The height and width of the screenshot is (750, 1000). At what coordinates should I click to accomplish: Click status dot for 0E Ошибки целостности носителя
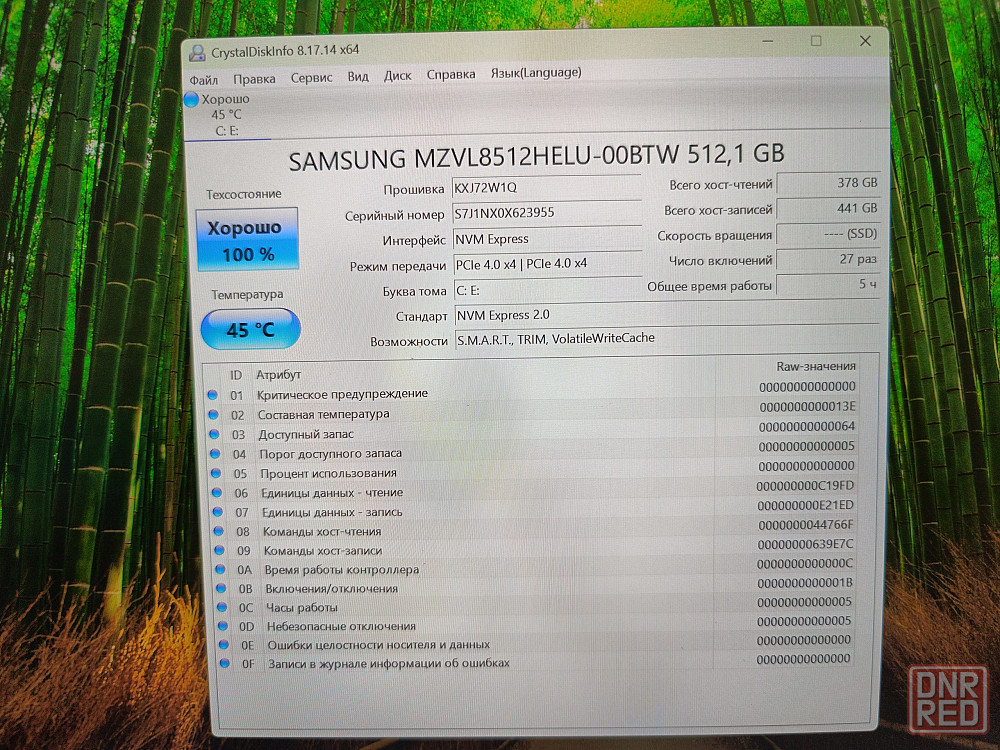[x=224, y=645]
